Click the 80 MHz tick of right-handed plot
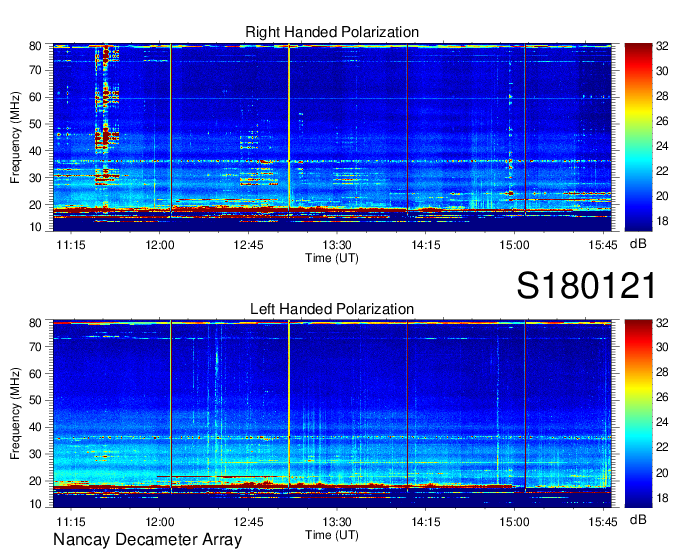The width and height of the screenshot is (680, 552). click(x=35, y=46)
